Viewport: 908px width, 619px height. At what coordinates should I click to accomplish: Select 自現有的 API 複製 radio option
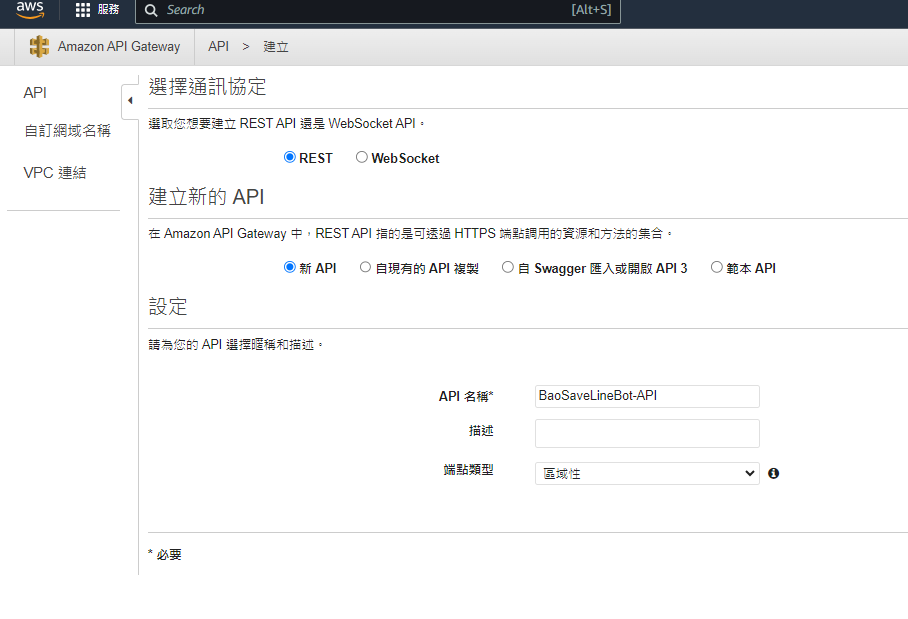[365, 267]
